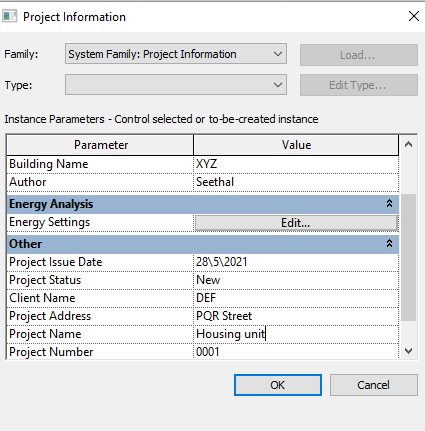425x431 pixels.
Task: Click the vertical scrollbar thumb
Action: [x=408, y=257]
